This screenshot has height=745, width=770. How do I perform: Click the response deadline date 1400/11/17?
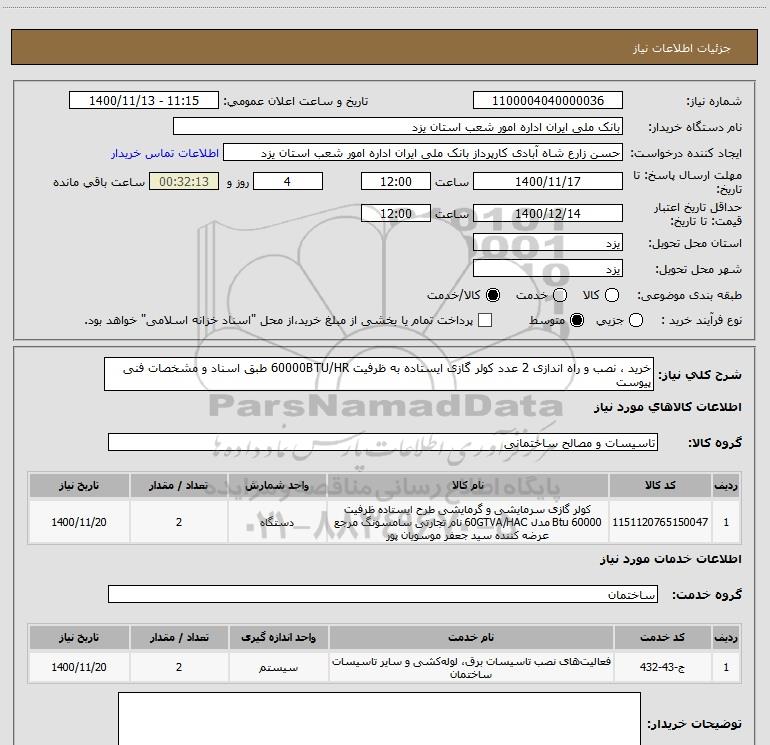coord(548,181)
